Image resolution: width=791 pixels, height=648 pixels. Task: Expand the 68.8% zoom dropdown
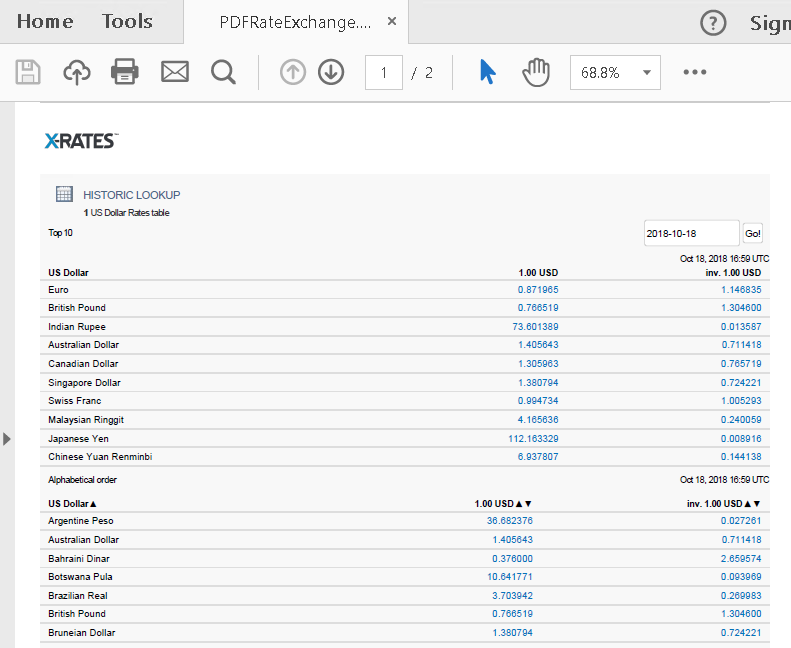[x=647, y=73]
